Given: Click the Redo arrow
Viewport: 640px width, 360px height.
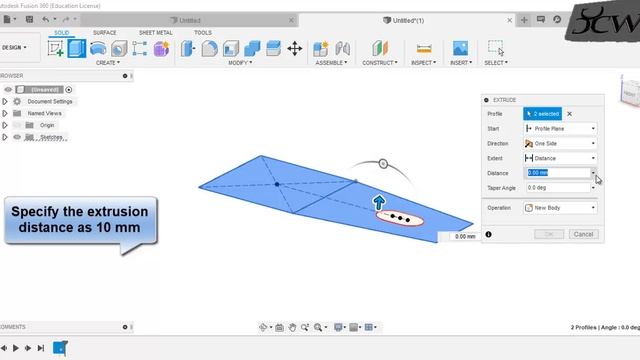Looking at the screenshot, I should point(66,19).
